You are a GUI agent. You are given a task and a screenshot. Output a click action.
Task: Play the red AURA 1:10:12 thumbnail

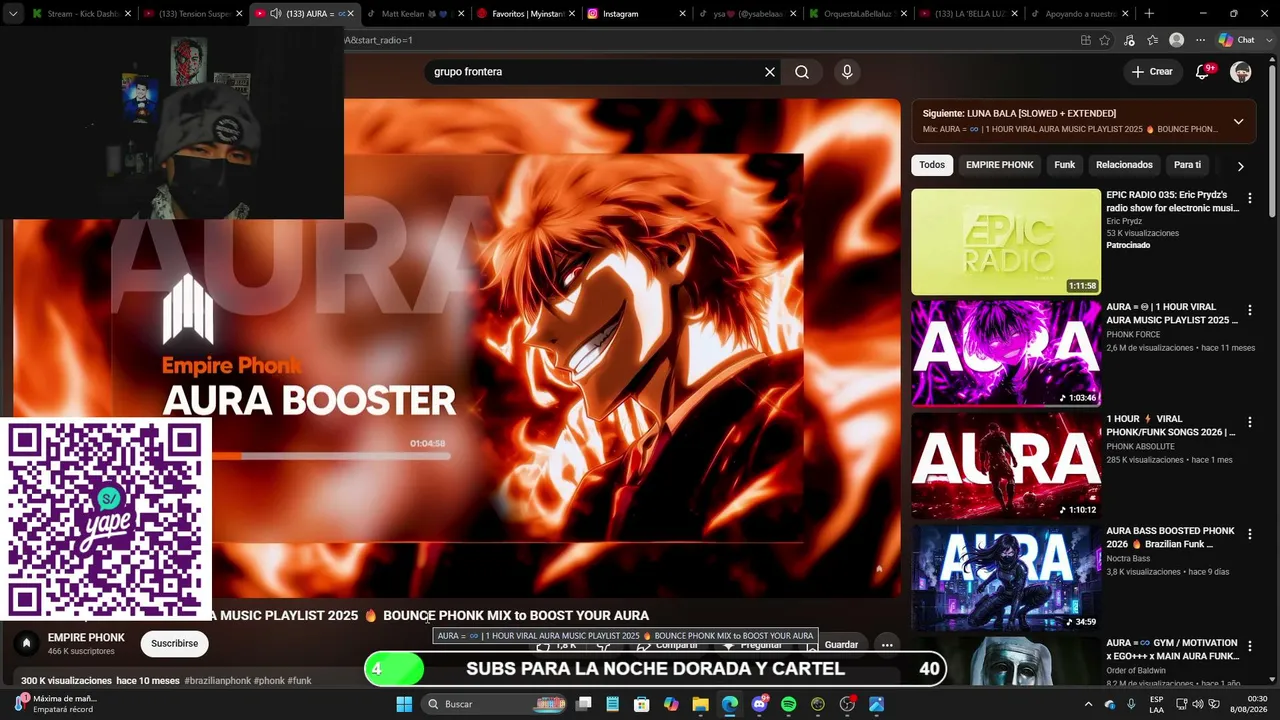pos(1006,466)
